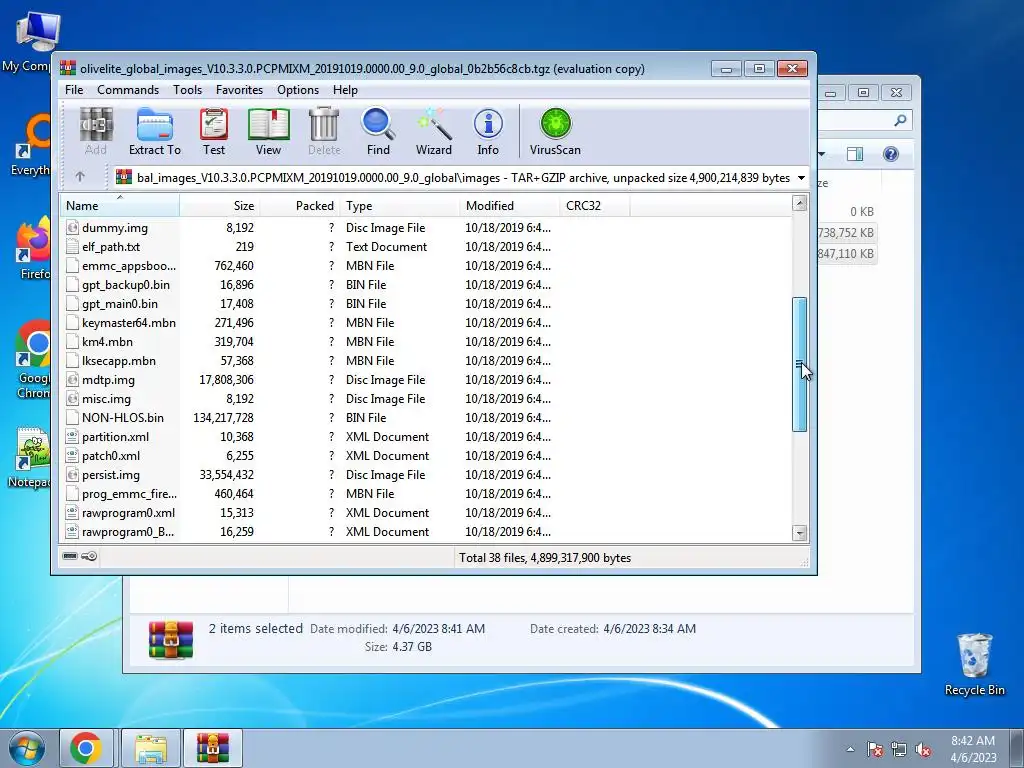Screen dimensions: 1024x768
Task: Click the Explorer window help icon
Action: [890, 154]
